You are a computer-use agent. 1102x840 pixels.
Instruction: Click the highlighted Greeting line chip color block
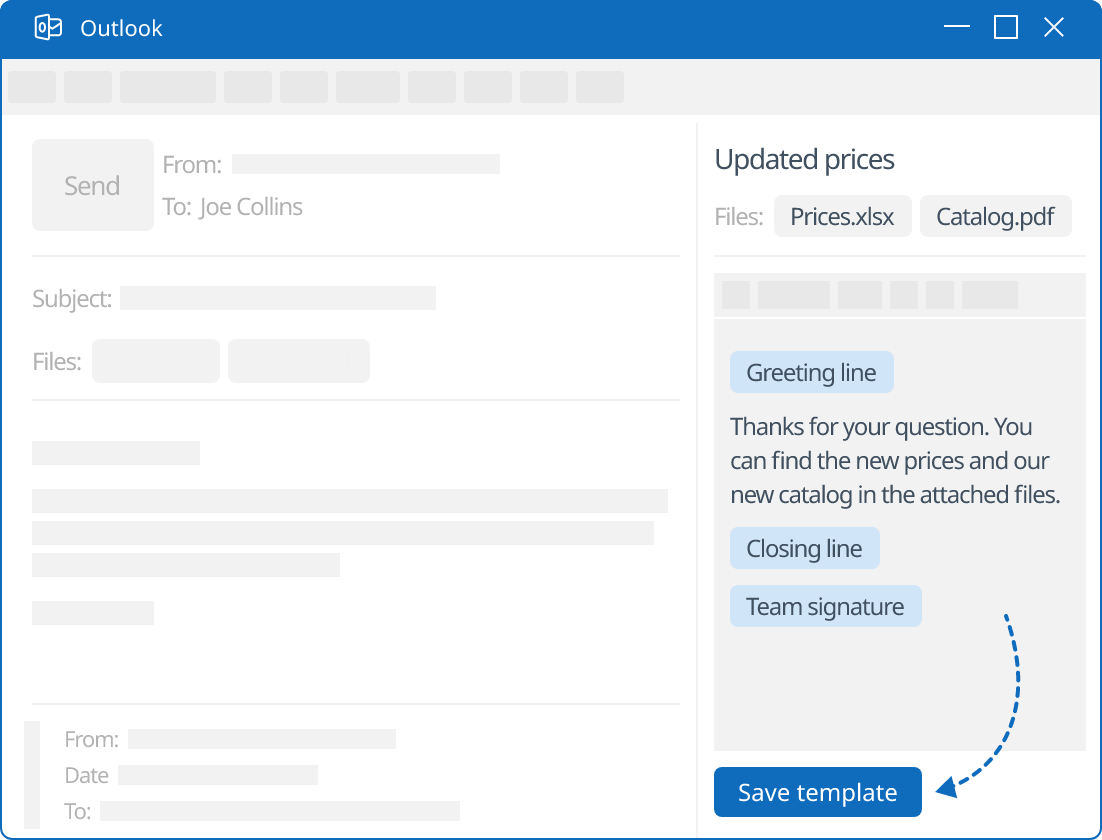[x=811, y=372]
